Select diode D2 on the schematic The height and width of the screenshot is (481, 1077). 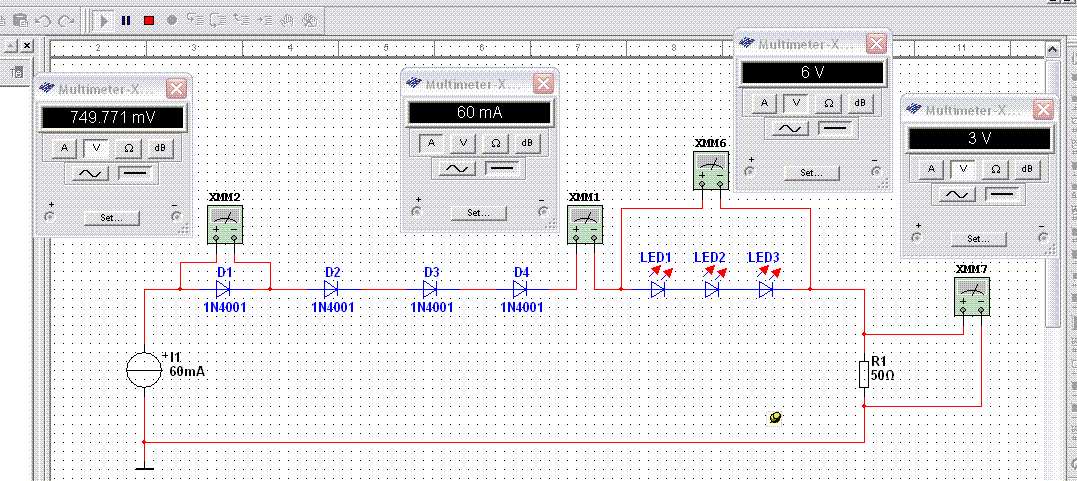(333, 289)
